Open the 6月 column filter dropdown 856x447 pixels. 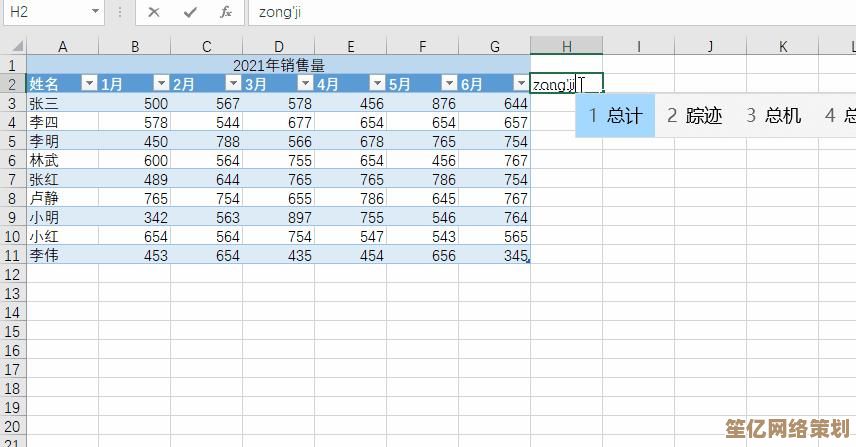point(520,84)
